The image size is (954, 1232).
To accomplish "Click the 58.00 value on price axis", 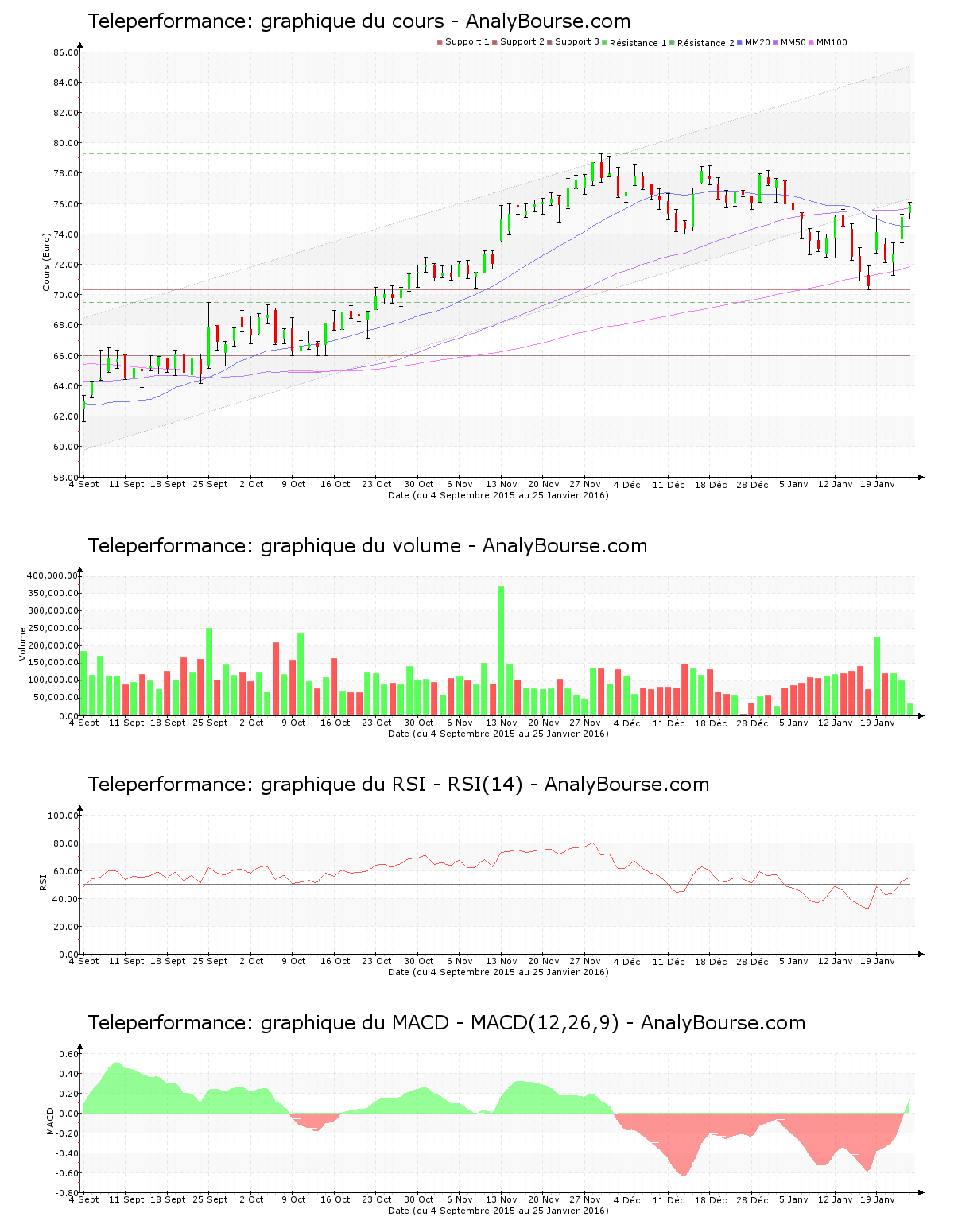I will point(66,478).
